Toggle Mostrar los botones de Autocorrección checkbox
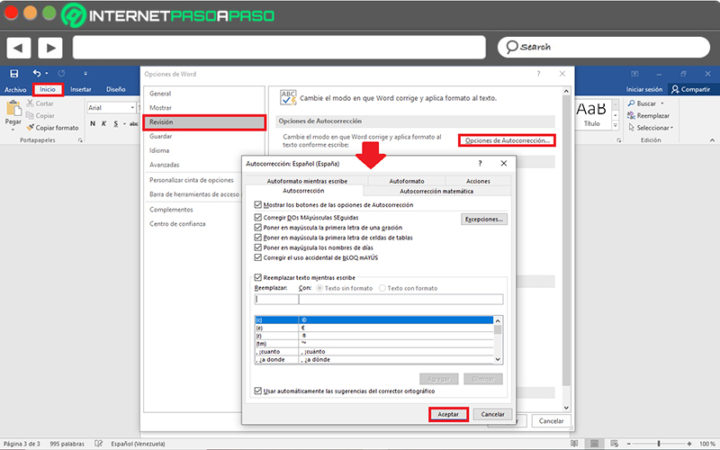The height and width of the screenshot is (450, 720). [x=258, y=205]
